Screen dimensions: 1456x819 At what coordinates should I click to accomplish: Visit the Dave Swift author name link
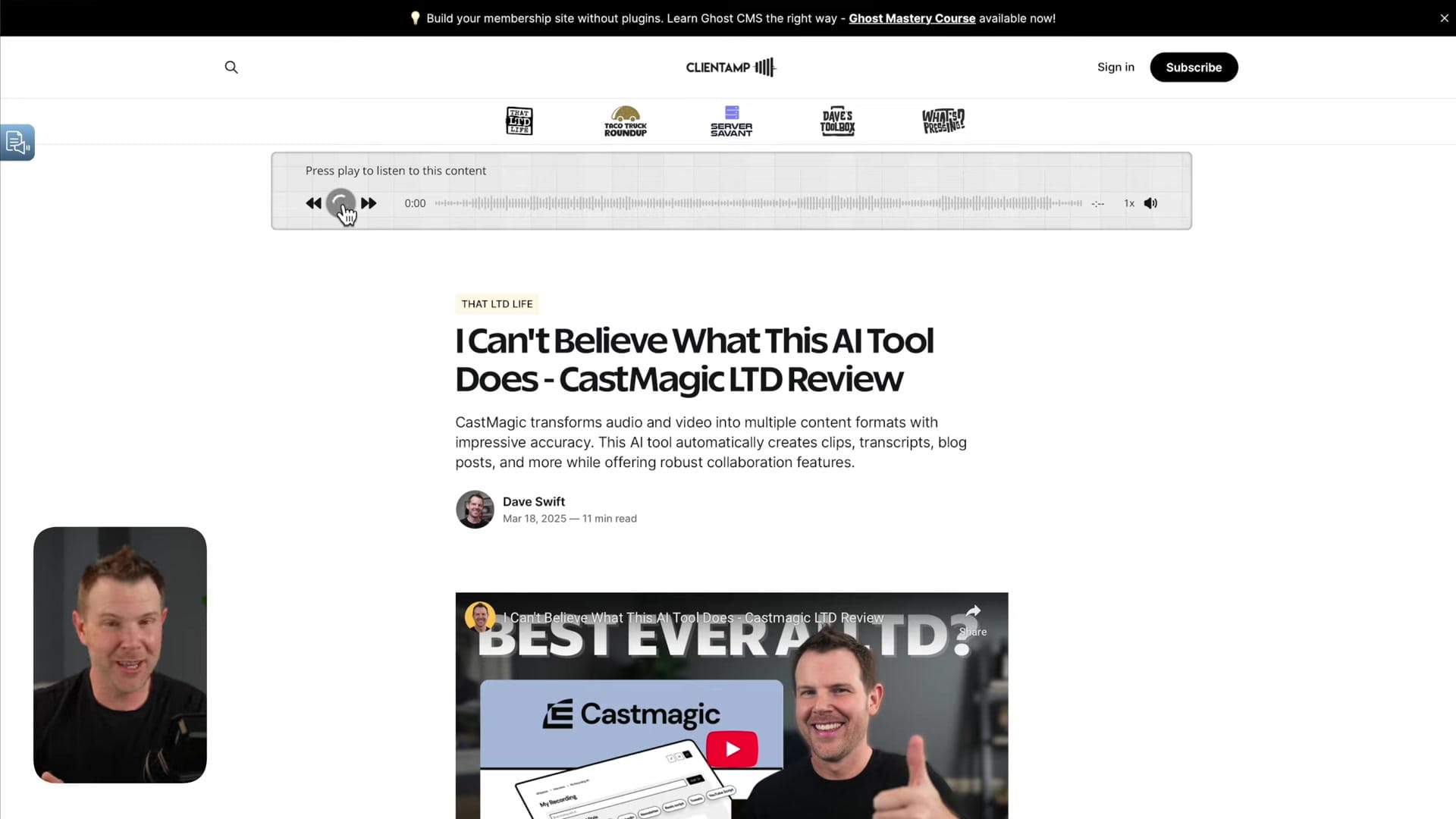click(534, 502)
